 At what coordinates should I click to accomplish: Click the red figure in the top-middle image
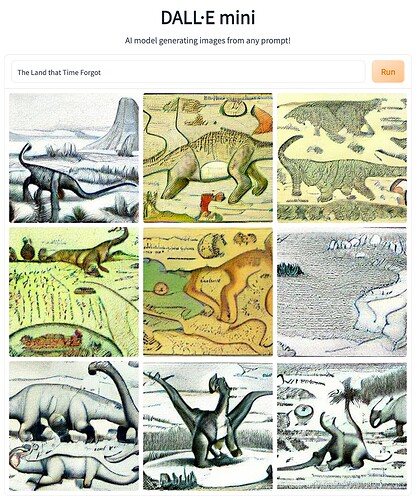207,204
